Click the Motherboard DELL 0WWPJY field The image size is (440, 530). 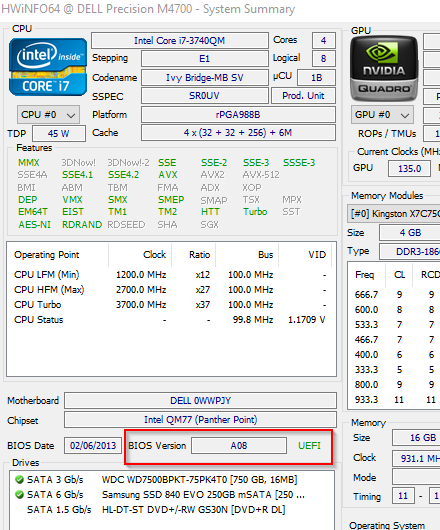click(x=200, y=401)
